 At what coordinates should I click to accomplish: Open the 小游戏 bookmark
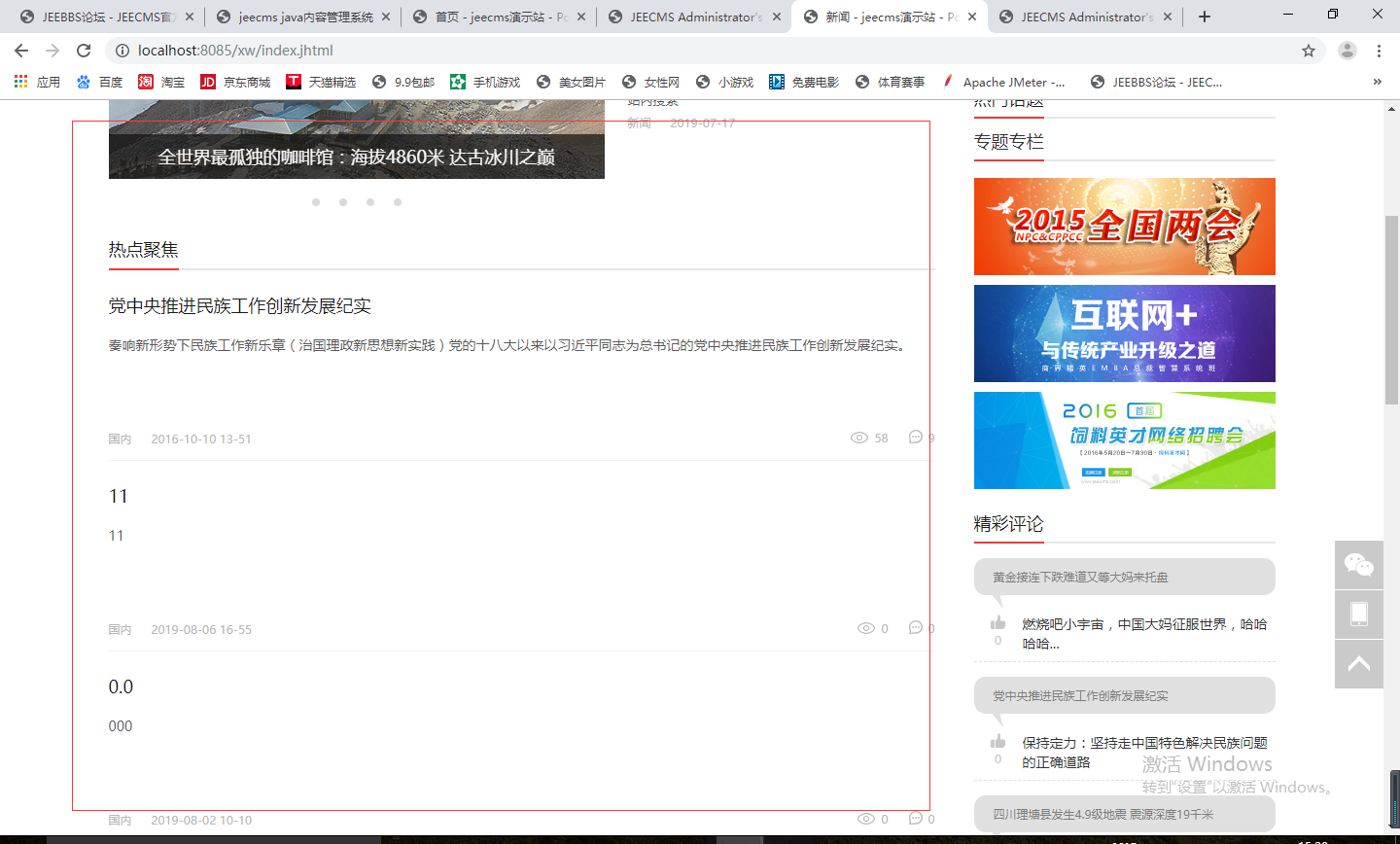[724, 82]
